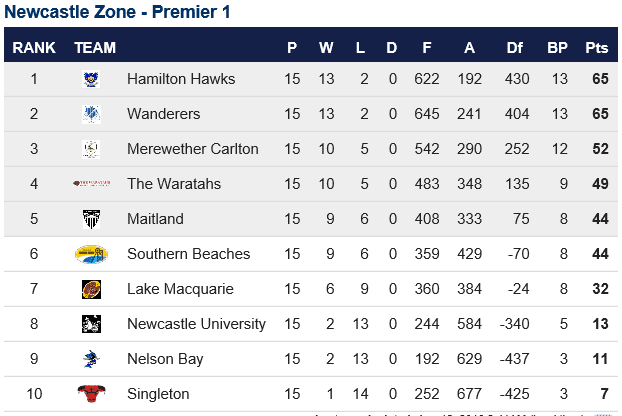Click the BP column header
Image resolution: width=622 pixels, height=416 pixels.
point(557,48)
